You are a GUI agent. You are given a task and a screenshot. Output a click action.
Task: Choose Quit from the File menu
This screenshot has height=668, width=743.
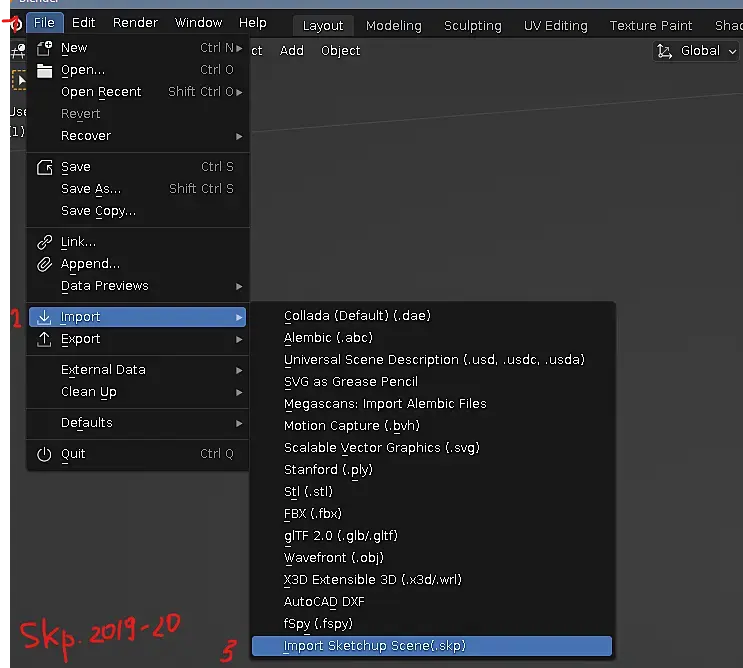click(138, 454)
